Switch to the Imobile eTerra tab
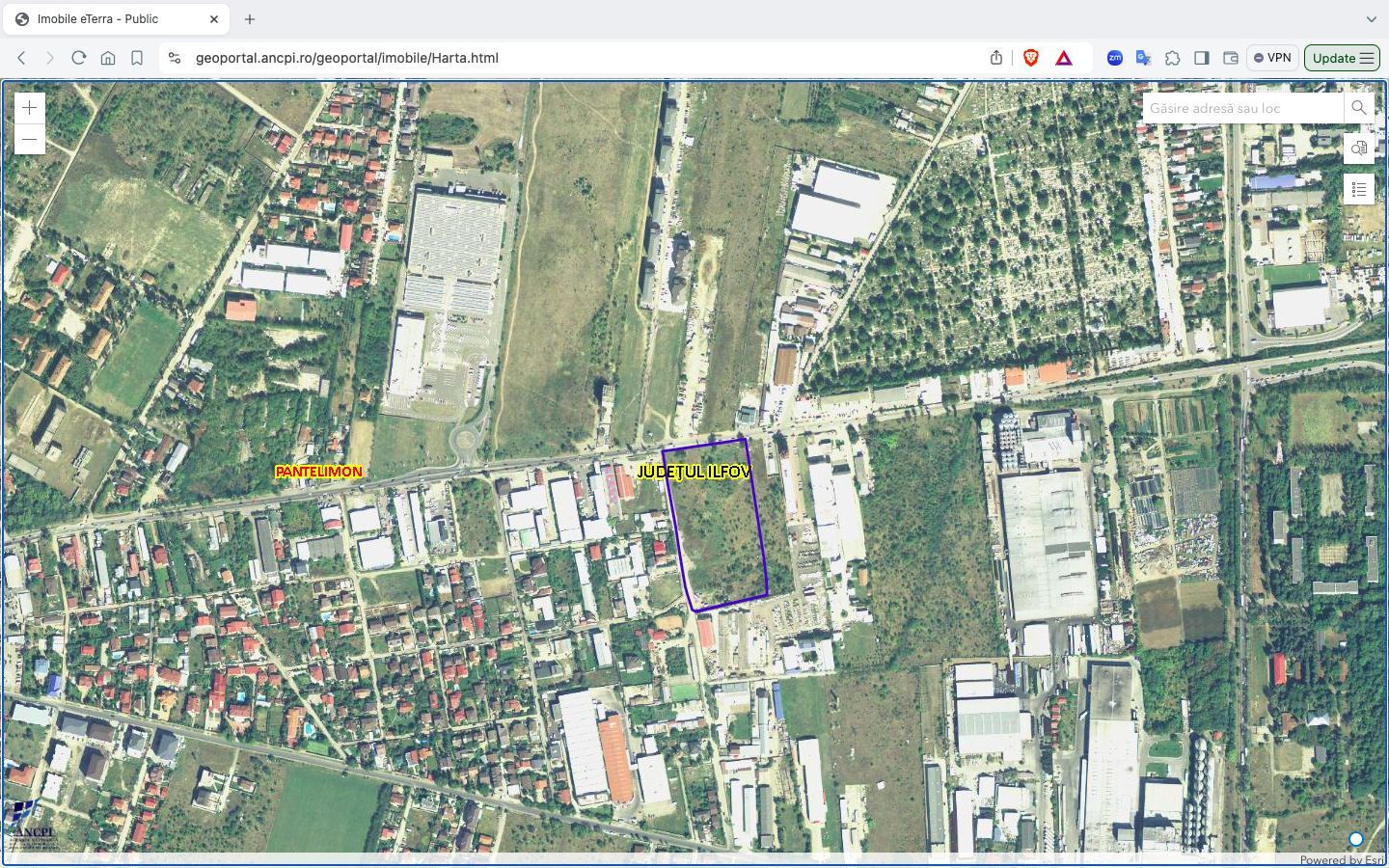Viewport: 1389px width, 868px height. pyautogui.click(x=116, y=18)
